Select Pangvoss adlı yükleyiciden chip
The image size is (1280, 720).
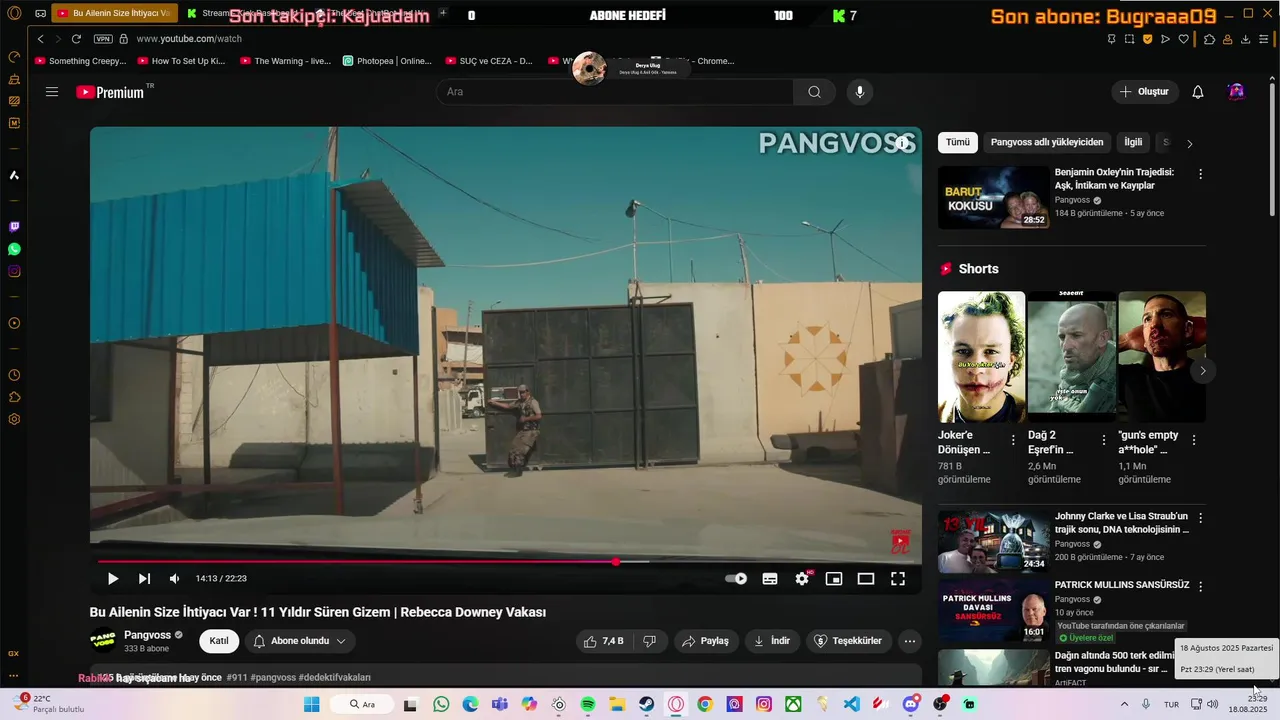pyautogui.click(x=1047, y=142)
